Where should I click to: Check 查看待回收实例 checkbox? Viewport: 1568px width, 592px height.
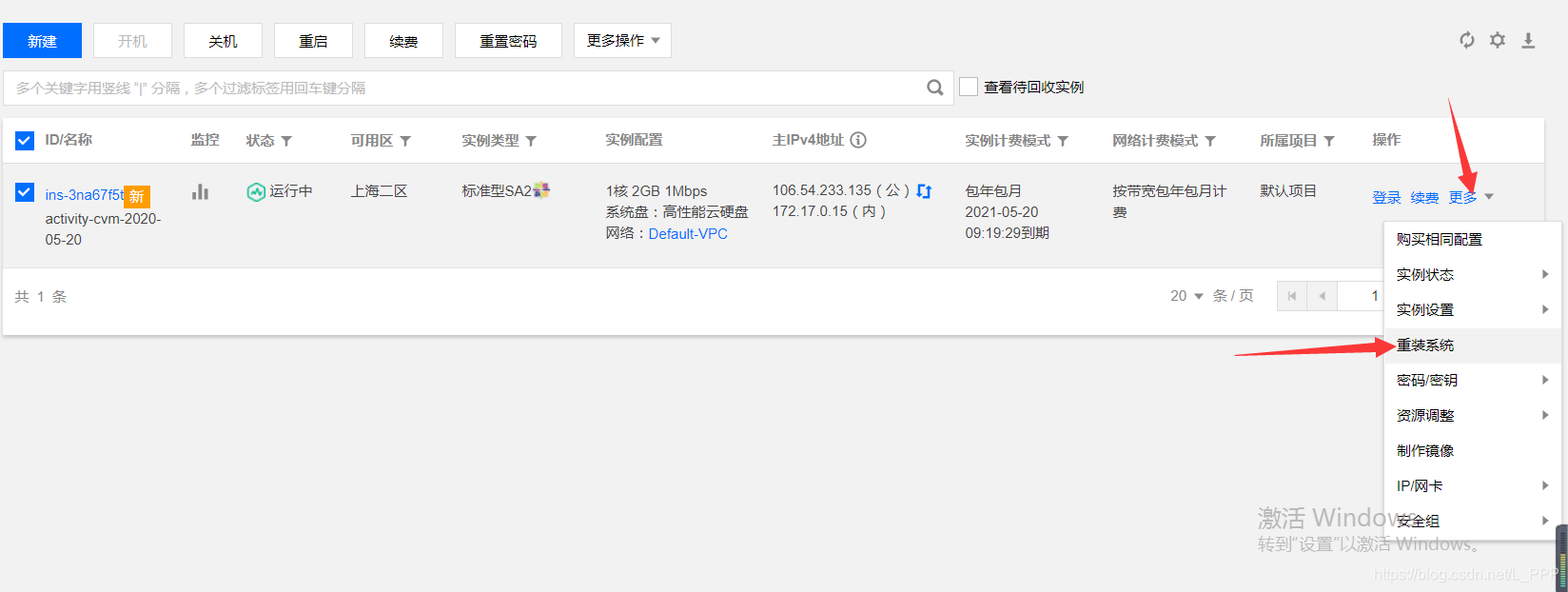click(x=969, y=87)
